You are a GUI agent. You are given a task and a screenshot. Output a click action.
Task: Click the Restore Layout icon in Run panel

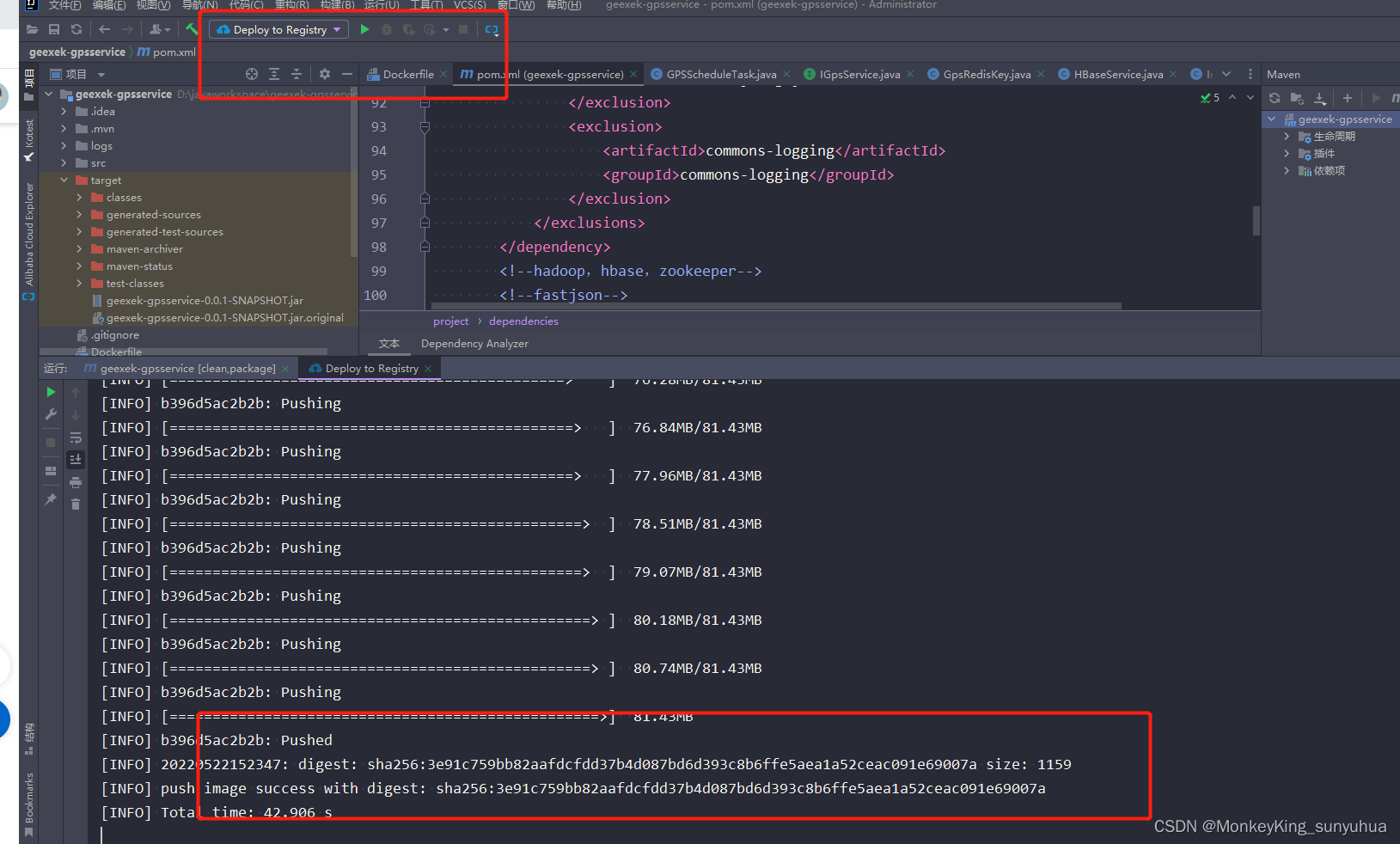point(51,471)
